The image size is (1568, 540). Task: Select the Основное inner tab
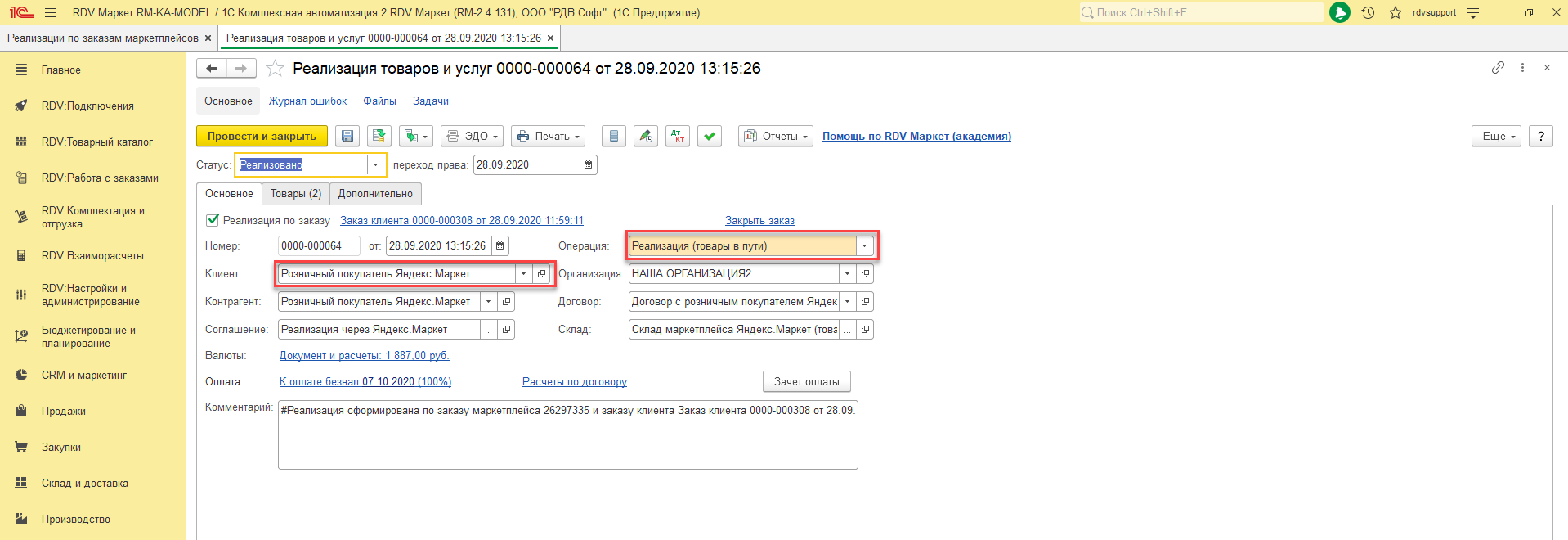point(229,194)
